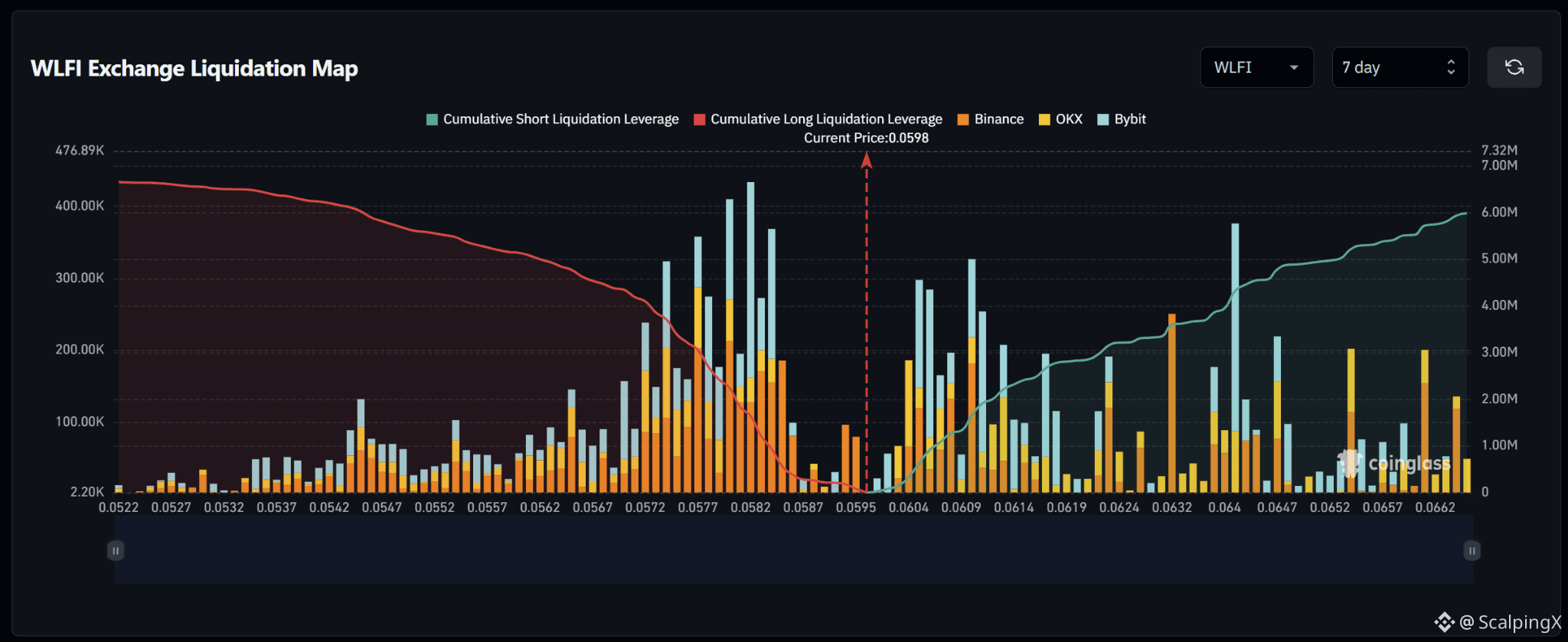This screenshot has width=1568, height=642.
Task: Click the 0.0577 x-axis label
Action: coord(698,507)
